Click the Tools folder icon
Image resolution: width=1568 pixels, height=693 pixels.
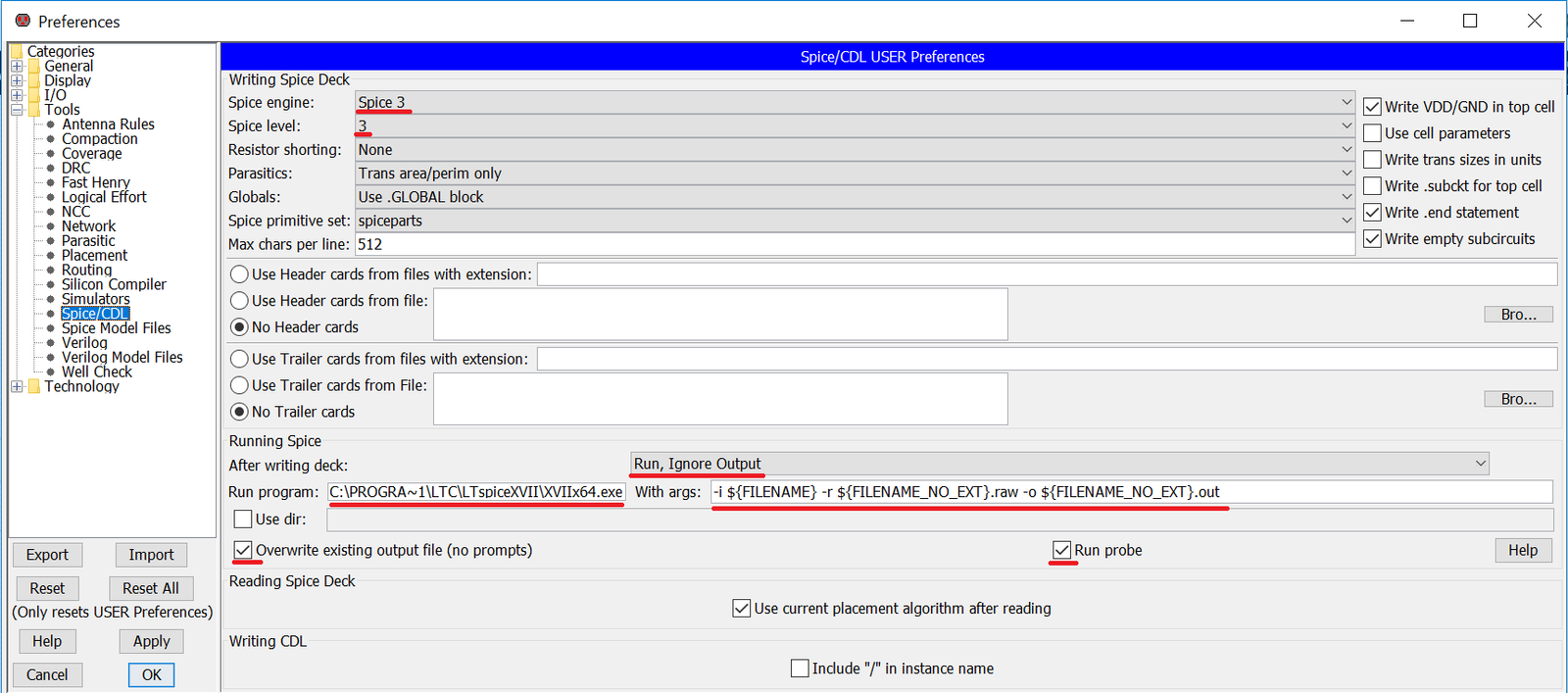[x=34, y=110]
